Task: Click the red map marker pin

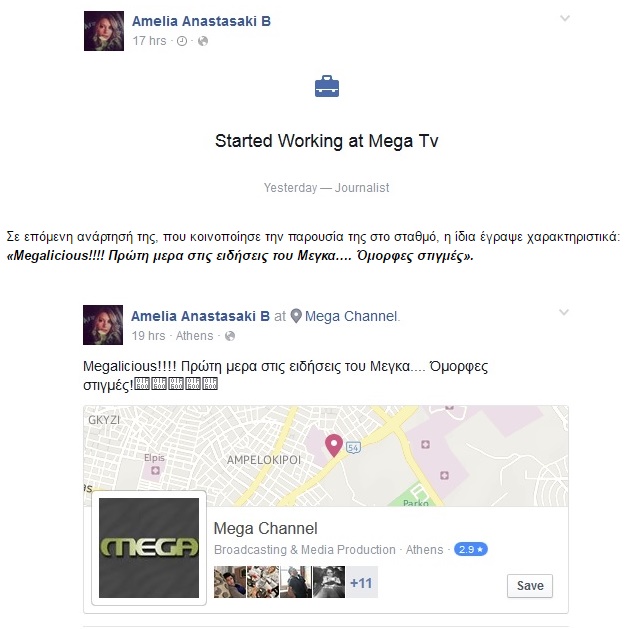Action: 334,446
